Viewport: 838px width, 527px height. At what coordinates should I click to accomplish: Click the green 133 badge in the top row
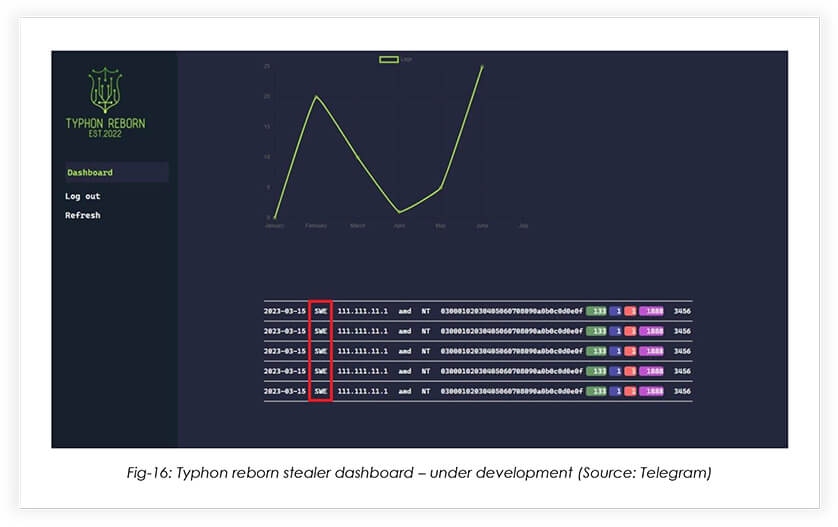[x=596, y=311]
